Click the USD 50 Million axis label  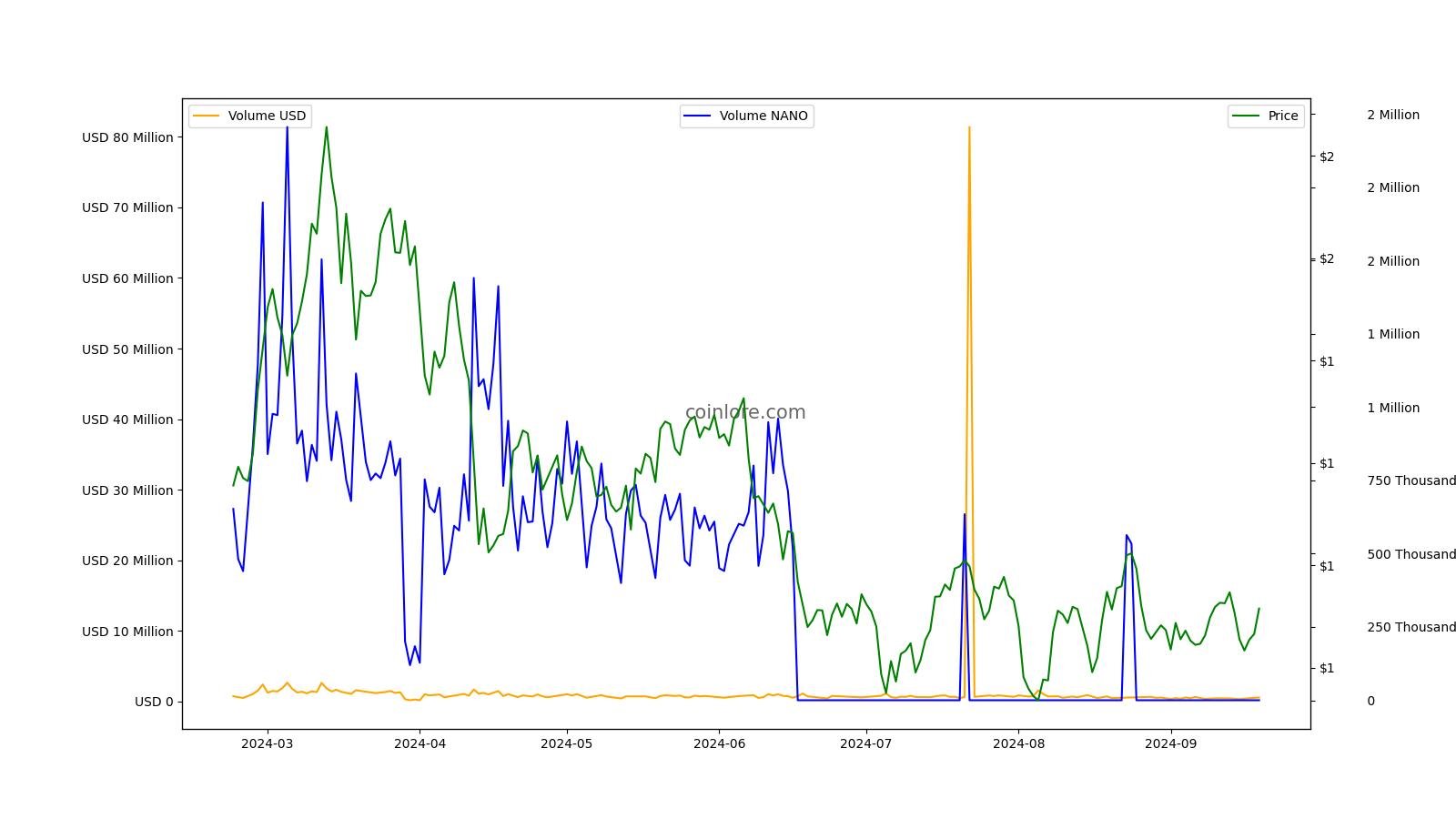click(127, 349)
